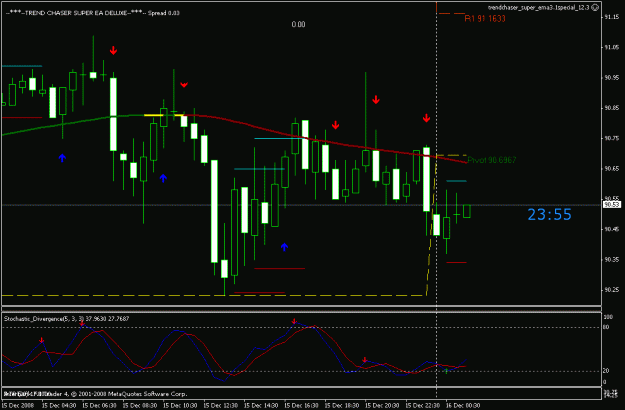Click the red arrow at the stochastic peak above 80 near 16:30

click(x=294, y=321)
